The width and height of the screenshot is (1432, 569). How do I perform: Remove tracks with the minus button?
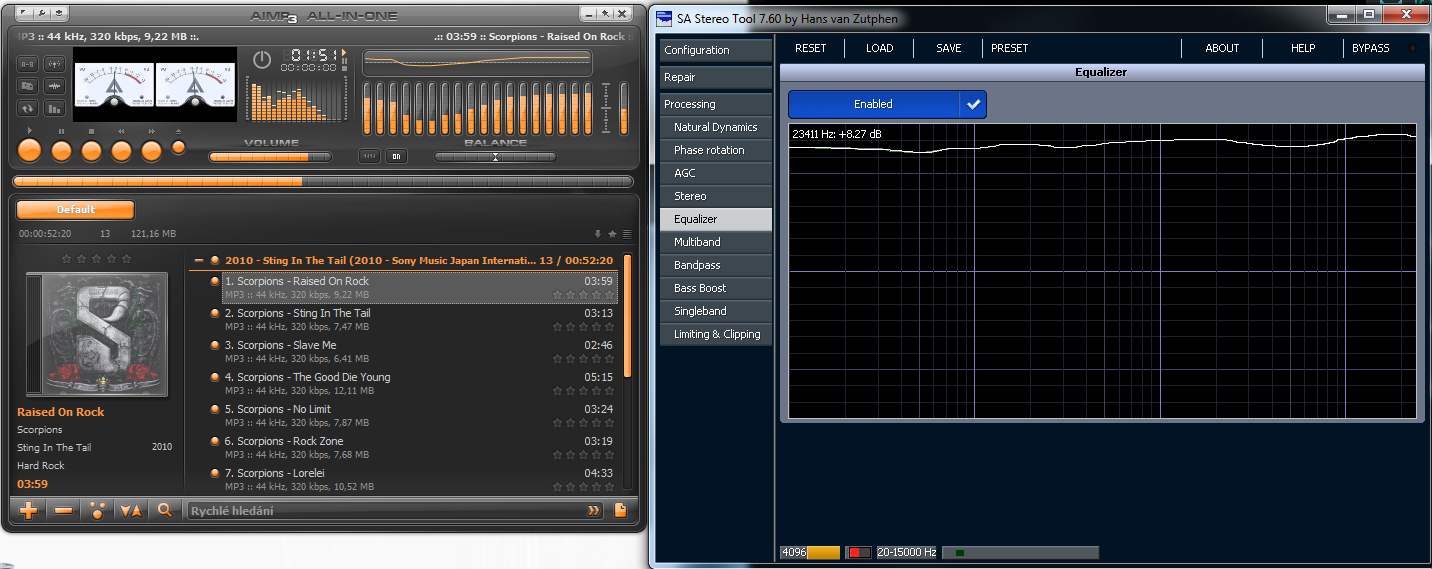click(x=63, y=510)
